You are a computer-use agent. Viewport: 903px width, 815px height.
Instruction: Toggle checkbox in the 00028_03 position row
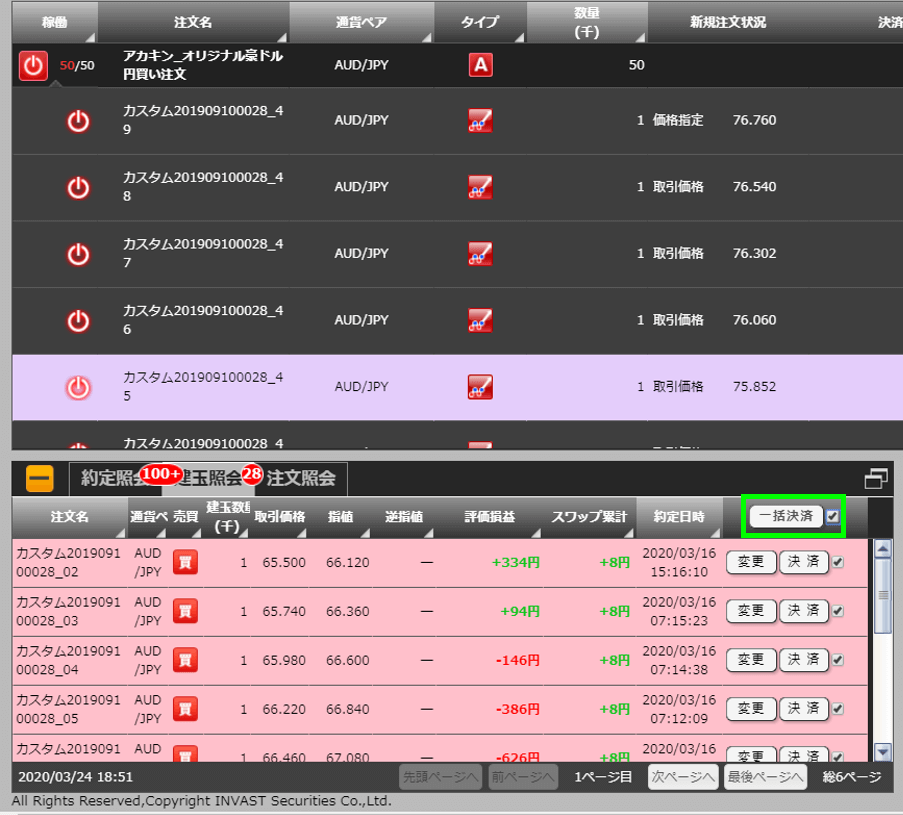pyautogui.click(x=837, y=611)
